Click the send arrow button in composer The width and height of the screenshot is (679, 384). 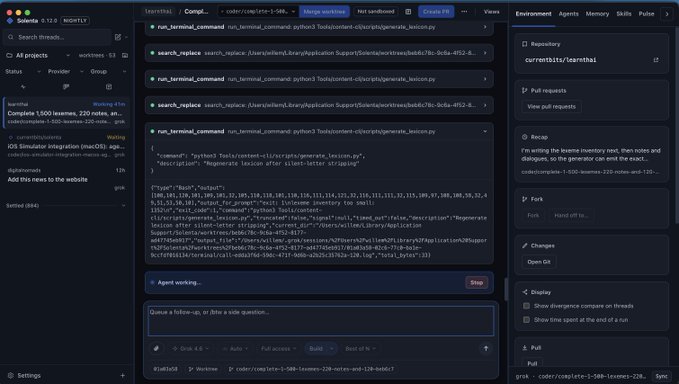coord(485,349)
